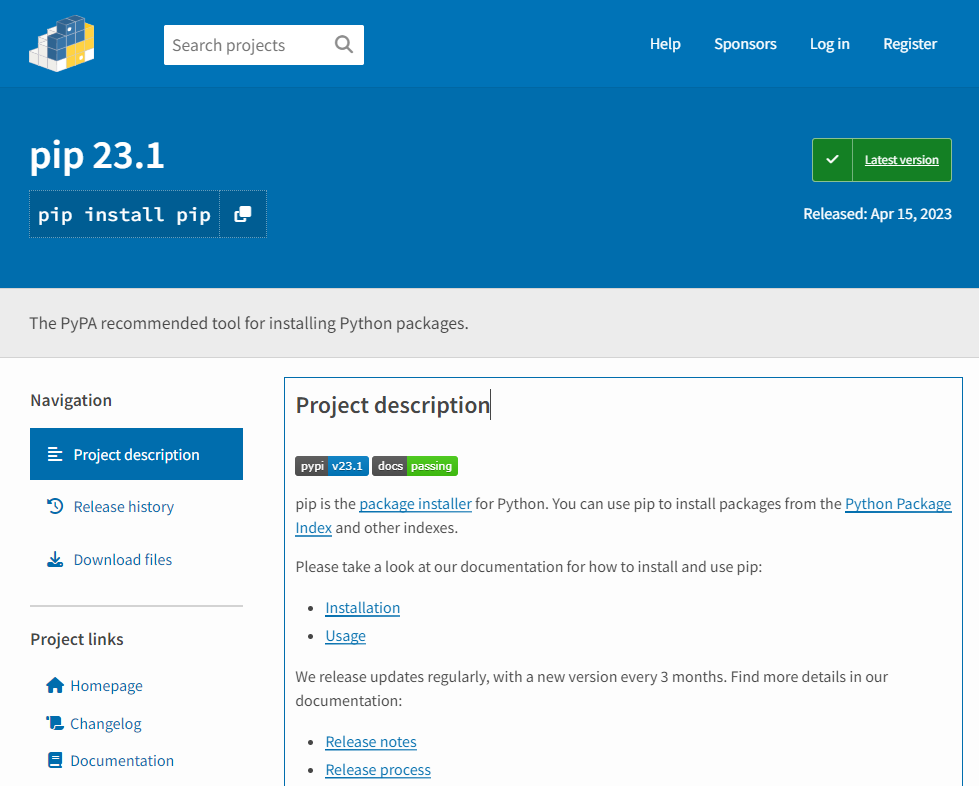Follow the Python Package Index link
This screenshot has height=786, width=979.
[898, 504]
